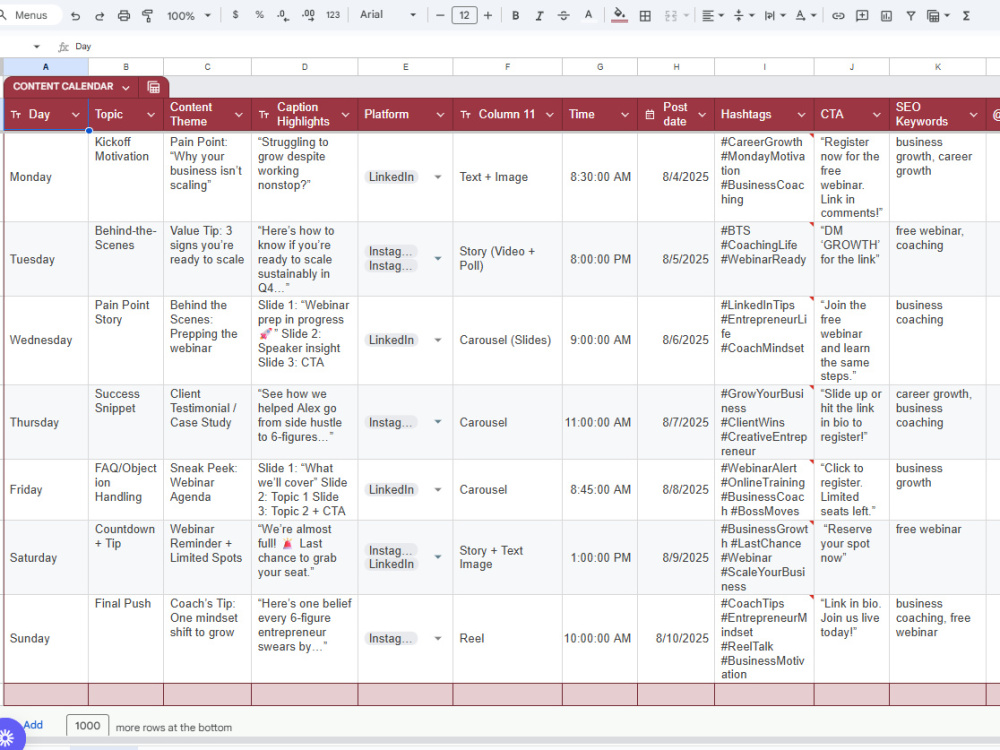Viewport: 1000px width, 750px height.
Task: Click the merge cells icon
Action: (671, 16)
